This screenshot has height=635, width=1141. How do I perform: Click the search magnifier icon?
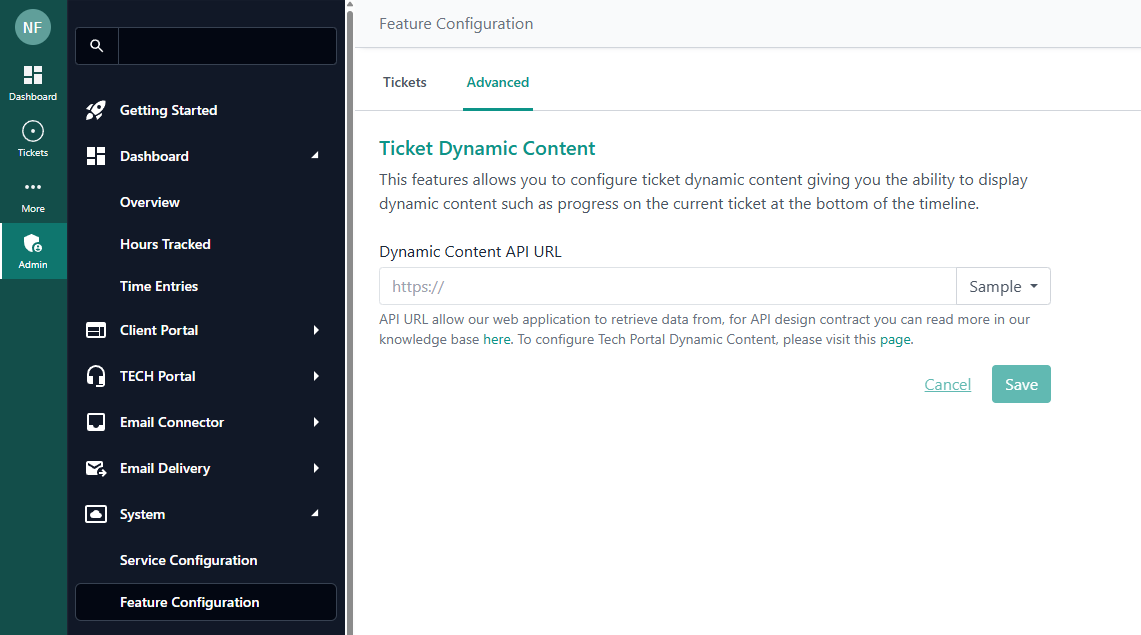point(97,46)
